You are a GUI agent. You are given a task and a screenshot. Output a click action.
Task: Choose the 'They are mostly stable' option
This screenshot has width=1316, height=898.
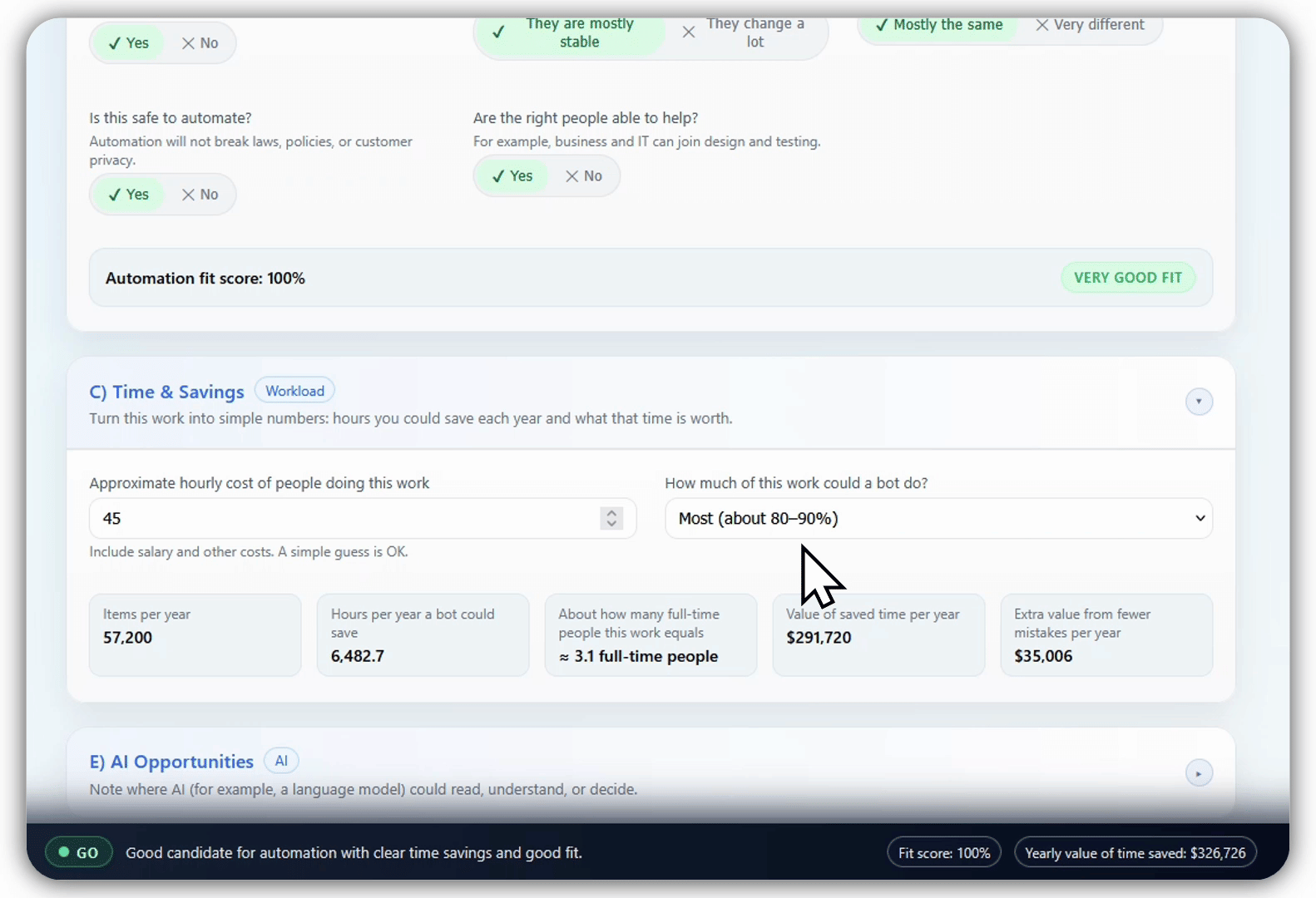click(x=570, y=33)
